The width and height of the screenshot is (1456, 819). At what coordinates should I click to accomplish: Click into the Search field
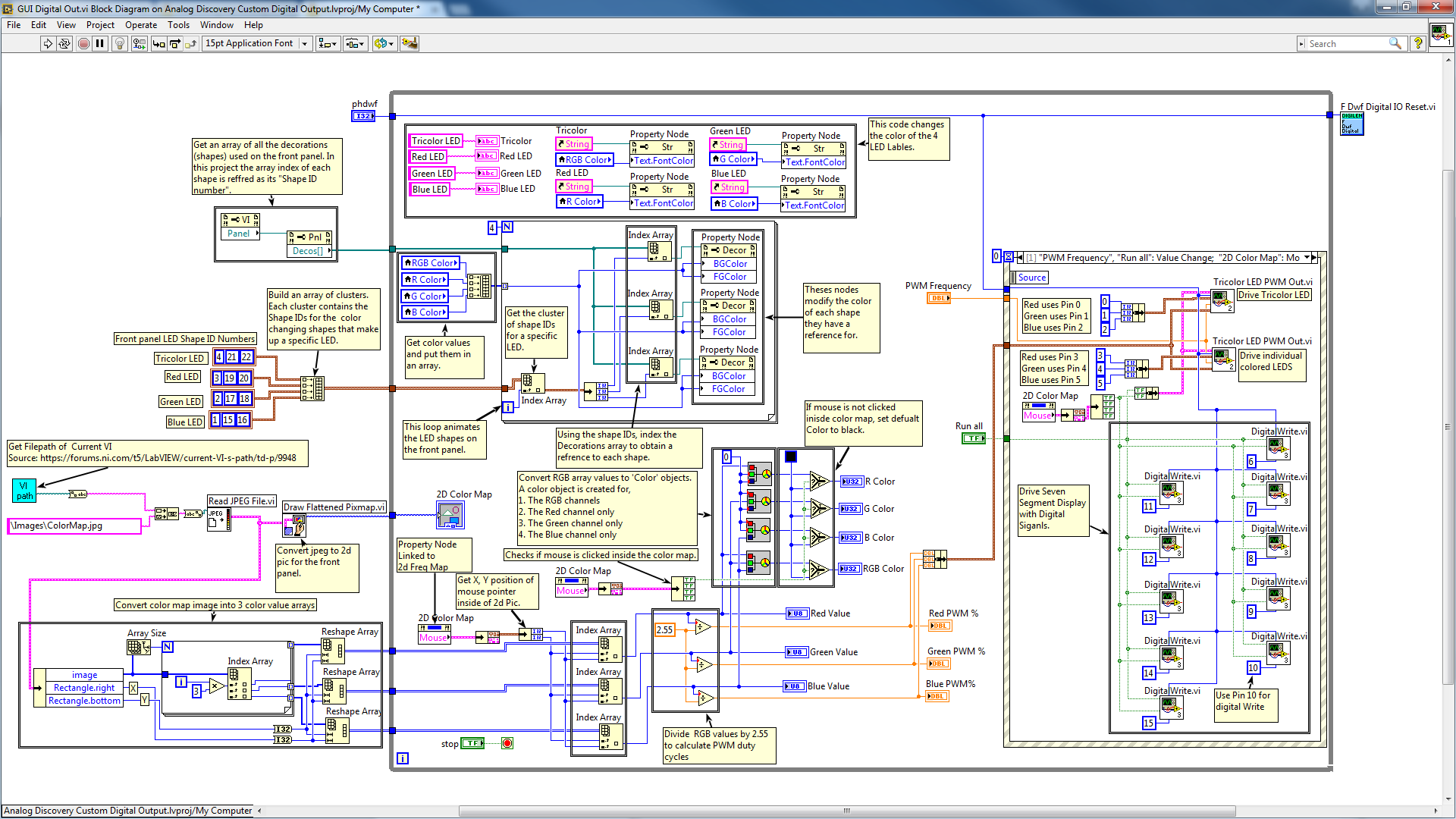1347,44
